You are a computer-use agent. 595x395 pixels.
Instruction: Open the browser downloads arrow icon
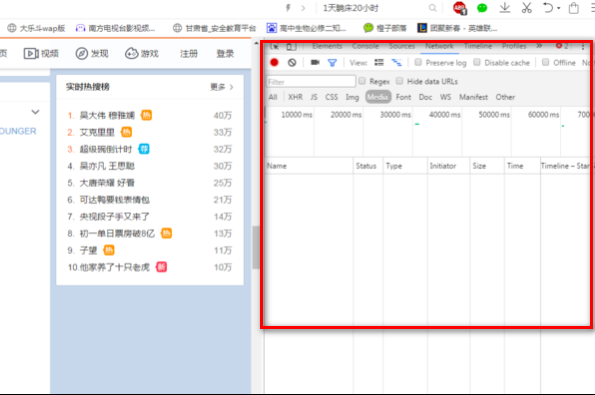pos(505,8)
